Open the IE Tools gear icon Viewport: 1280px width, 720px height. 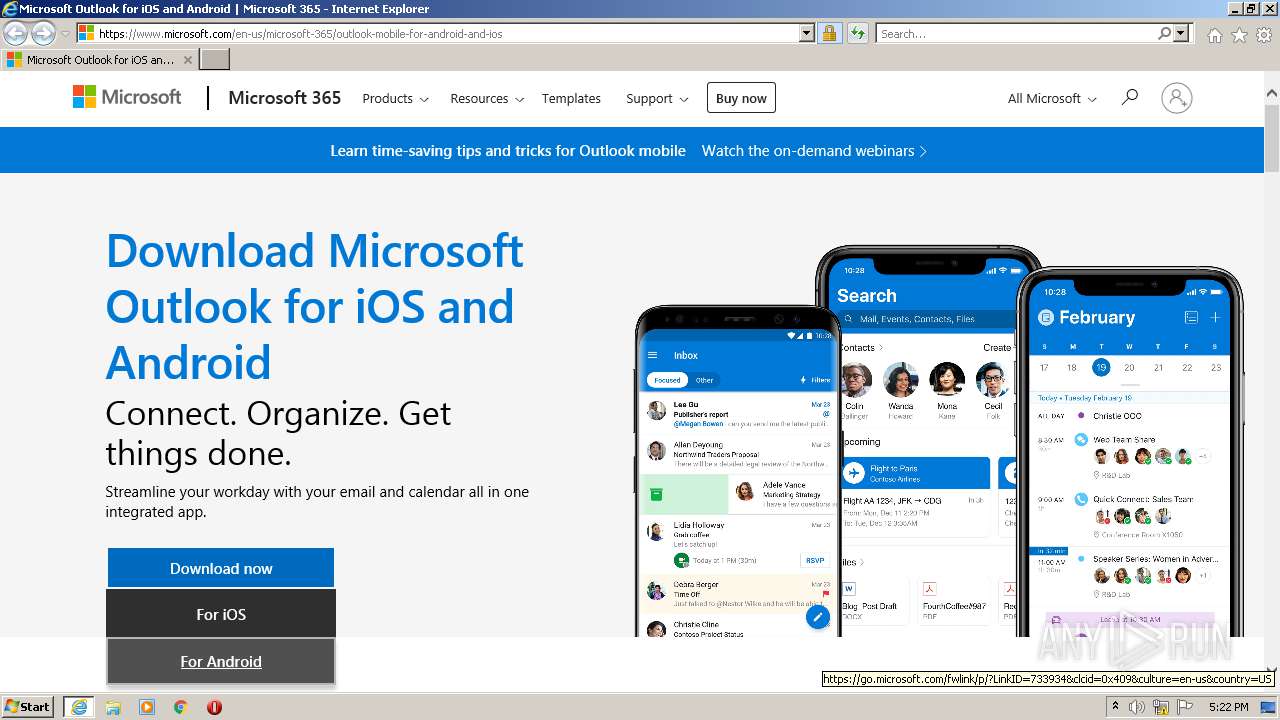pyautogui.click(x=1264, y=35)
